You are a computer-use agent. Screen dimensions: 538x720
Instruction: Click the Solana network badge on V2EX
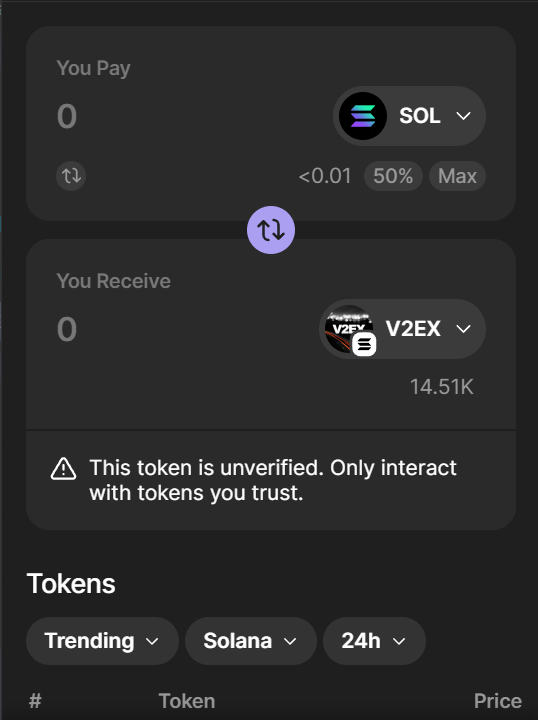coord(364,344)
